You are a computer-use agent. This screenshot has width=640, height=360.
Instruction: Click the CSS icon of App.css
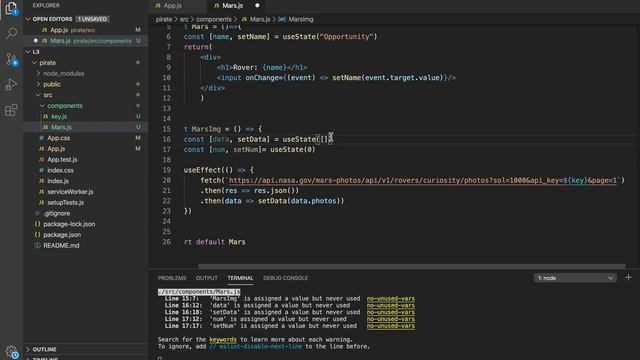tap(41, 138)
